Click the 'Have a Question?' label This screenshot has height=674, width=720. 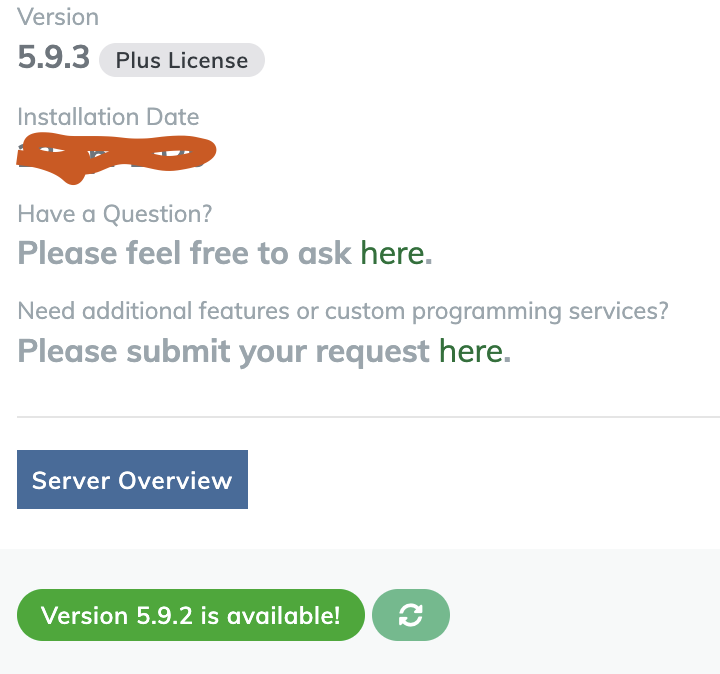tap(115, 214)
